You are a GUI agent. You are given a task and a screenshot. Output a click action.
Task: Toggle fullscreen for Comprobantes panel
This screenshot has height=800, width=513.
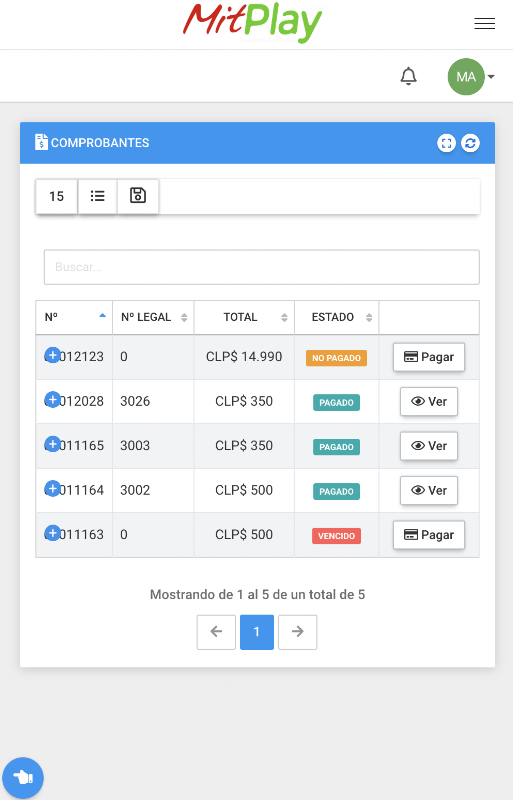(x=446, y=143)
